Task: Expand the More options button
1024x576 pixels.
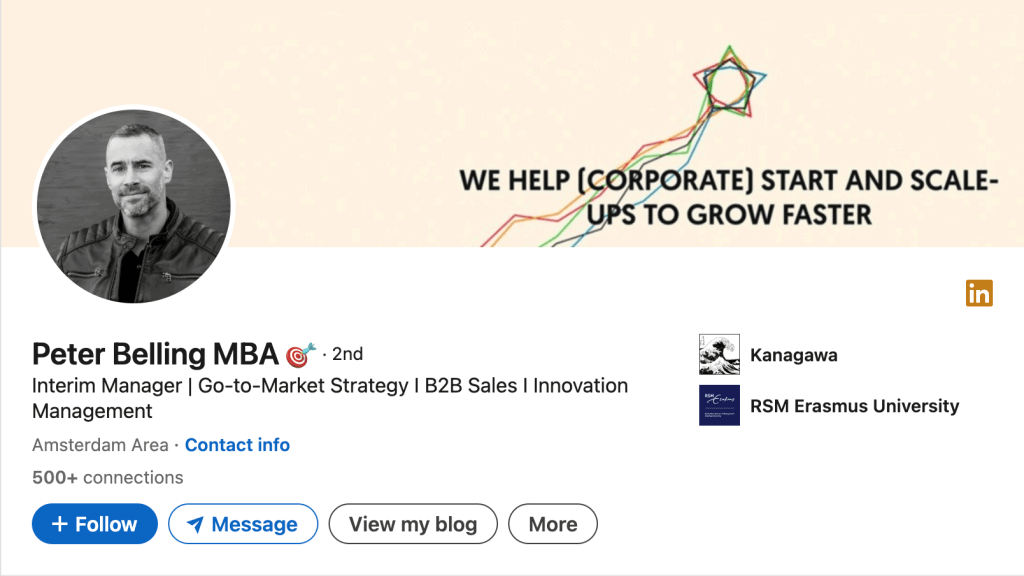Action: [553, 524]
